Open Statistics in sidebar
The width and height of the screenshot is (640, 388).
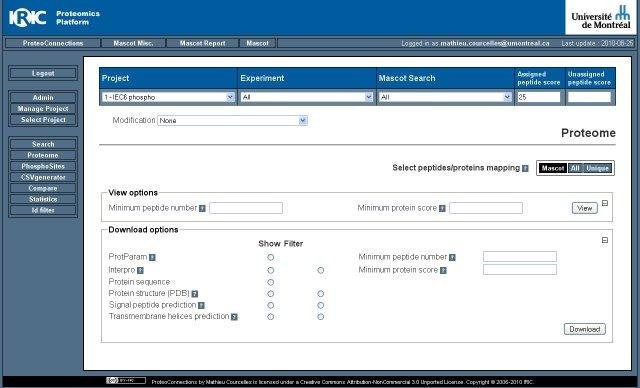coord(43,199)
